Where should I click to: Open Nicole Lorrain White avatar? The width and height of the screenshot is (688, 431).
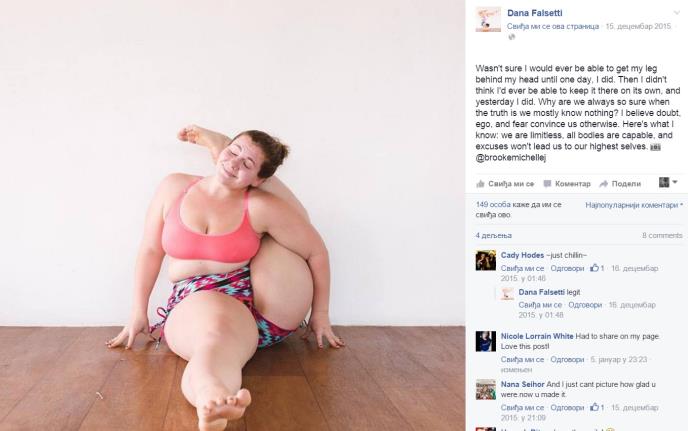pos(486,341)
